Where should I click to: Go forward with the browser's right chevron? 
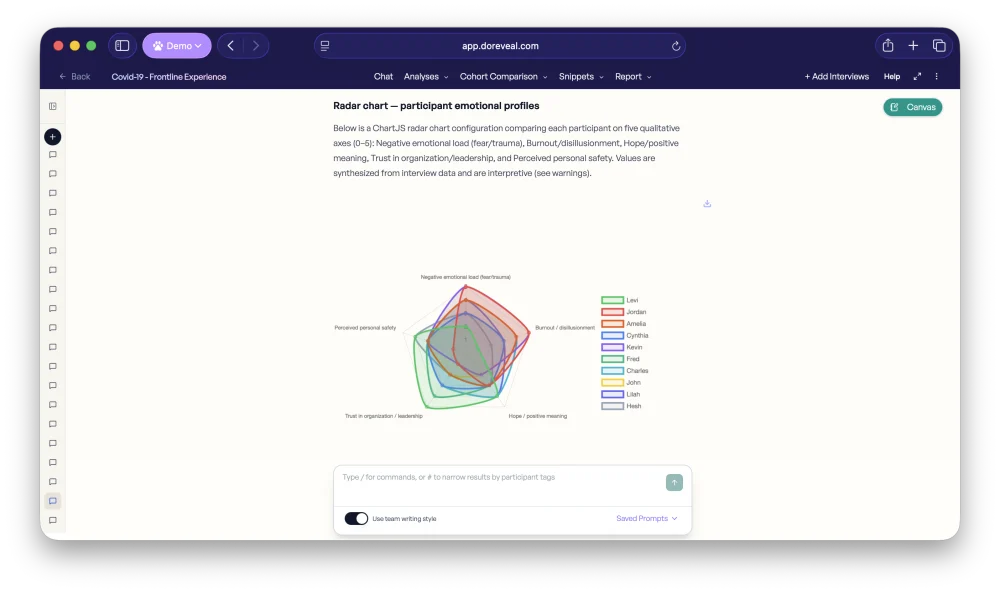point(256,46)
